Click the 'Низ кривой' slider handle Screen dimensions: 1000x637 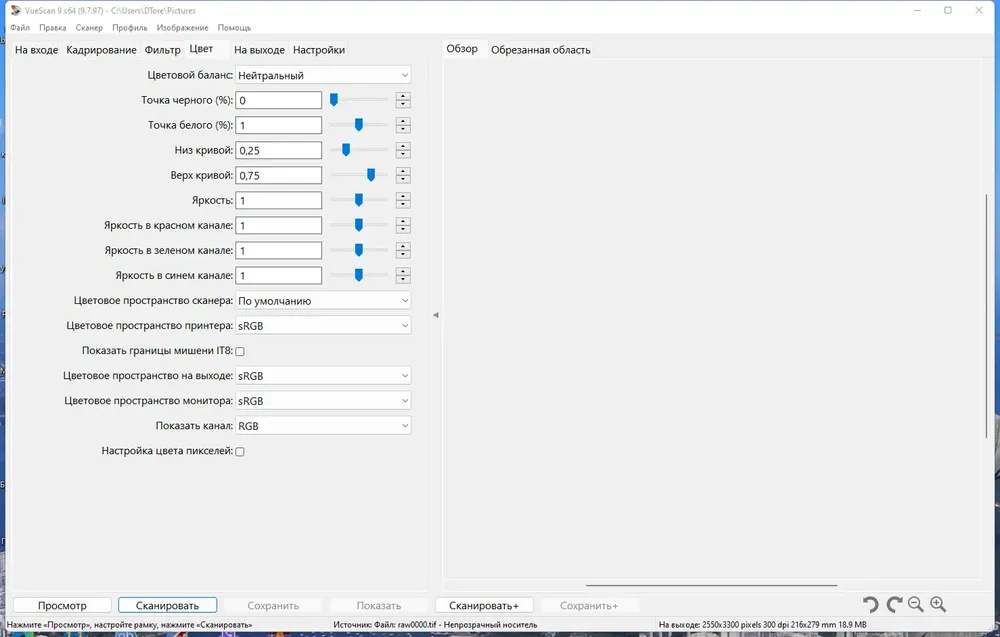click(x=346, y=150)
